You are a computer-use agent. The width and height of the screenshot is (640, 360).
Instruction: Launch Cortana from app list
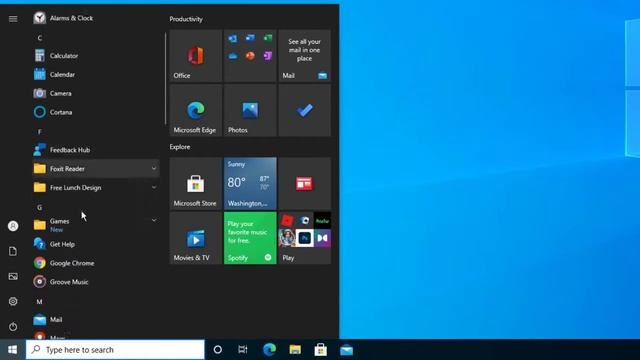[96, 112]
